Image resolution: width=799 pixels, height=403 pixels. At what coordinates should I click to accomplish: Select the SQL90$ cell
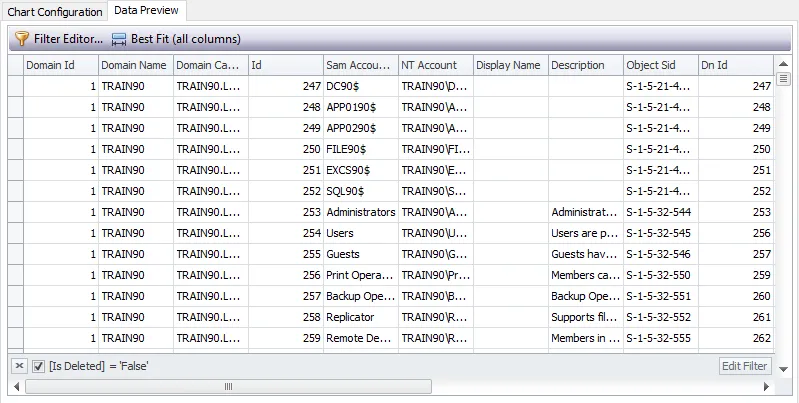tap(361, 191)
